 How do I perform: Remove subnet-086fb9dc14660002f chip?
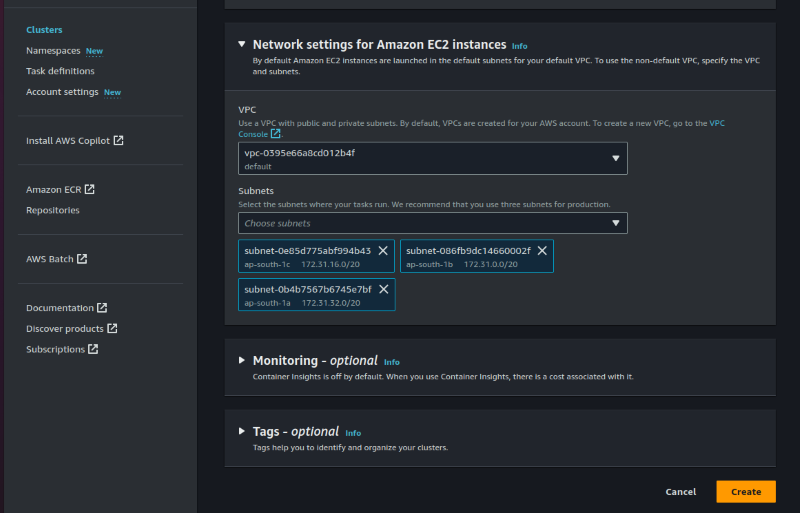[542, 251]
